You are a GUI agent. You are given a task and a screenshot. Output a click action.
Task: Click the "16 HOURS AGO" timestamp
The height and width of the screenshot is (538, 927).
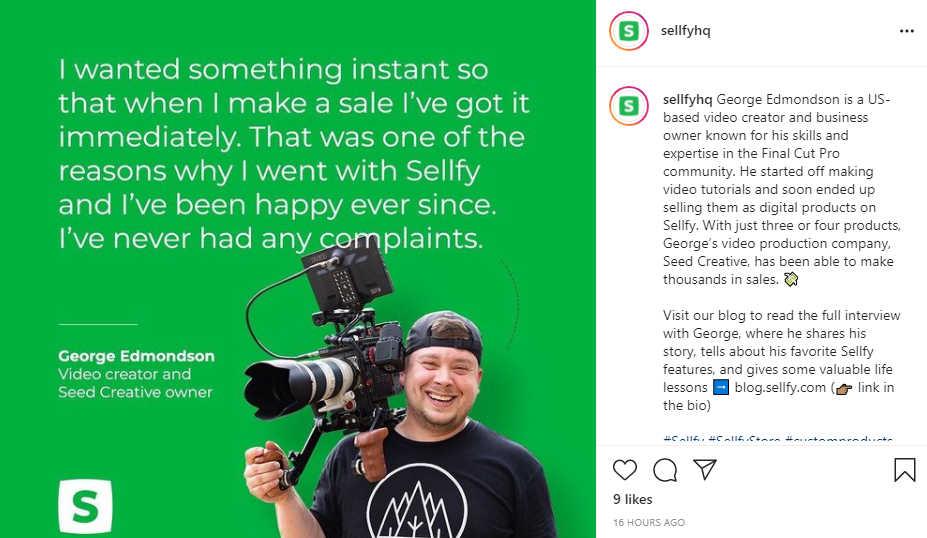pos(649,523)
